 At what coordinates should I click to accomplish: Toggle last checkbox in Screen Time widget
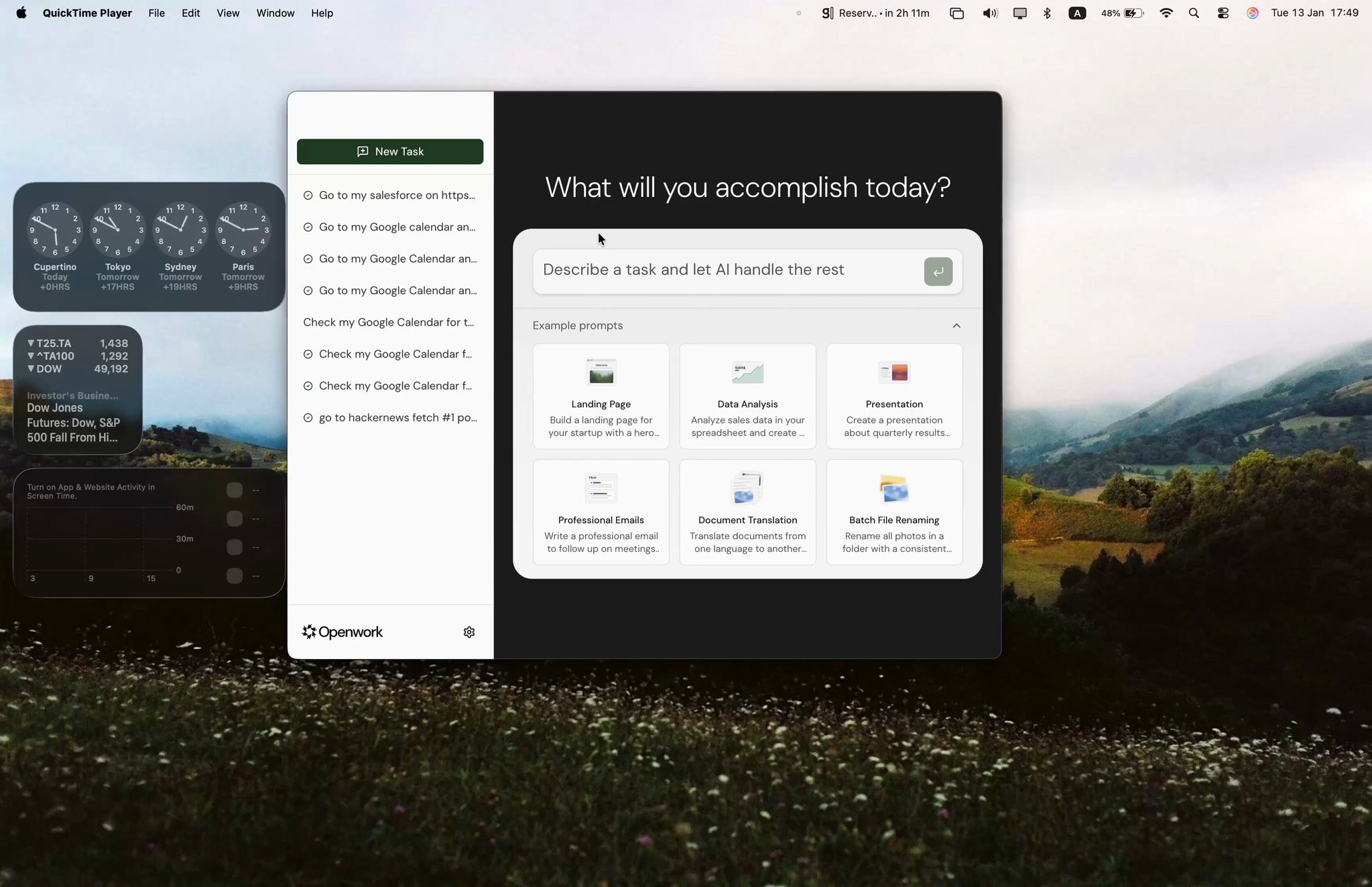tap(235, 575)
